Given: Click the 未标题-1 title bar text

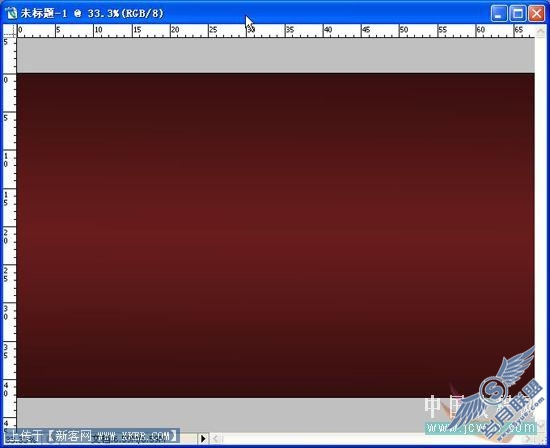Looking at the screenshot, I should [x=92, y=14].
